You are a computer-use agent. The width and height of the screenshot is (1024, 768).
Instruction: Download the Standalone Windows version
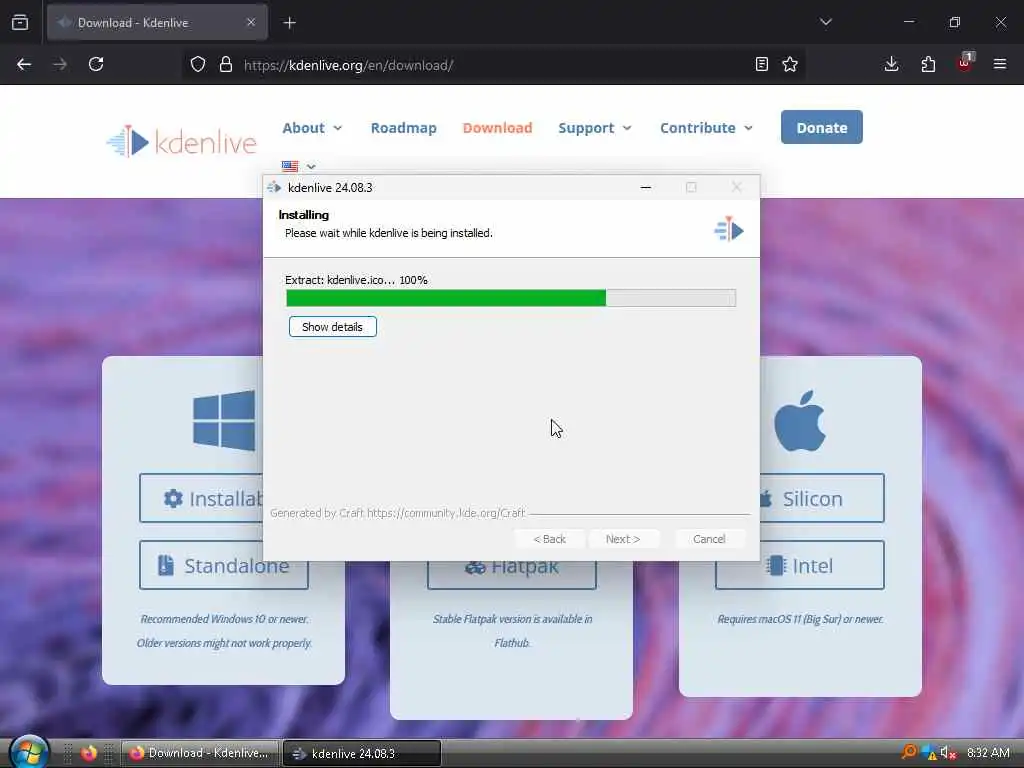click(223, 566)
